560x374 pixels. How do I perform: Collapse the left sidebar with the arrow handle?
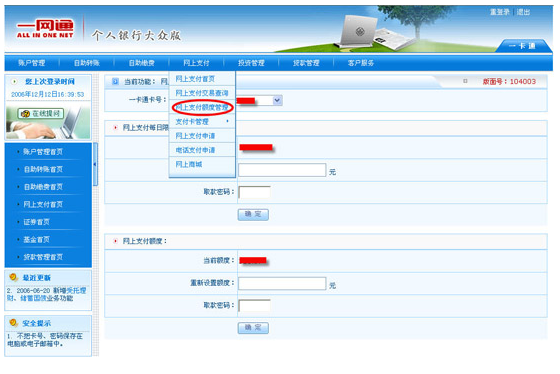point(95,164)
